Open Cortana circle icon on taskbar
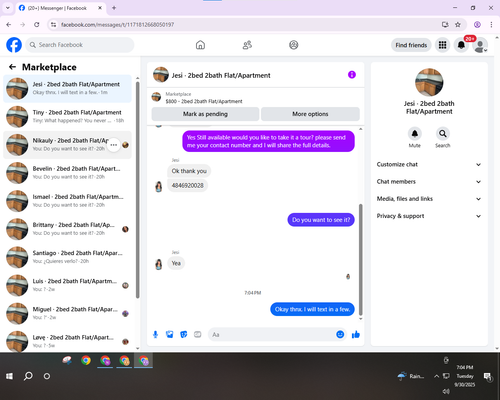Viewport: 500px width, 400px height. click(47, 376)
